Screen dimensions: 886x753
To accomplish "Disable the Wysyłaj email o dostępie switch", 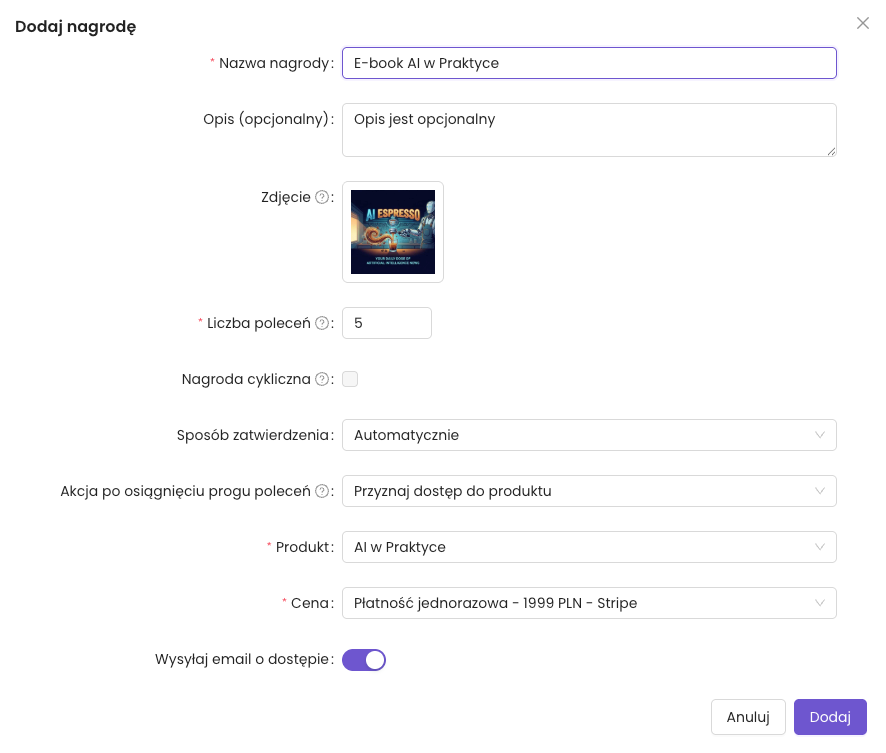I will tap(364, 660).
